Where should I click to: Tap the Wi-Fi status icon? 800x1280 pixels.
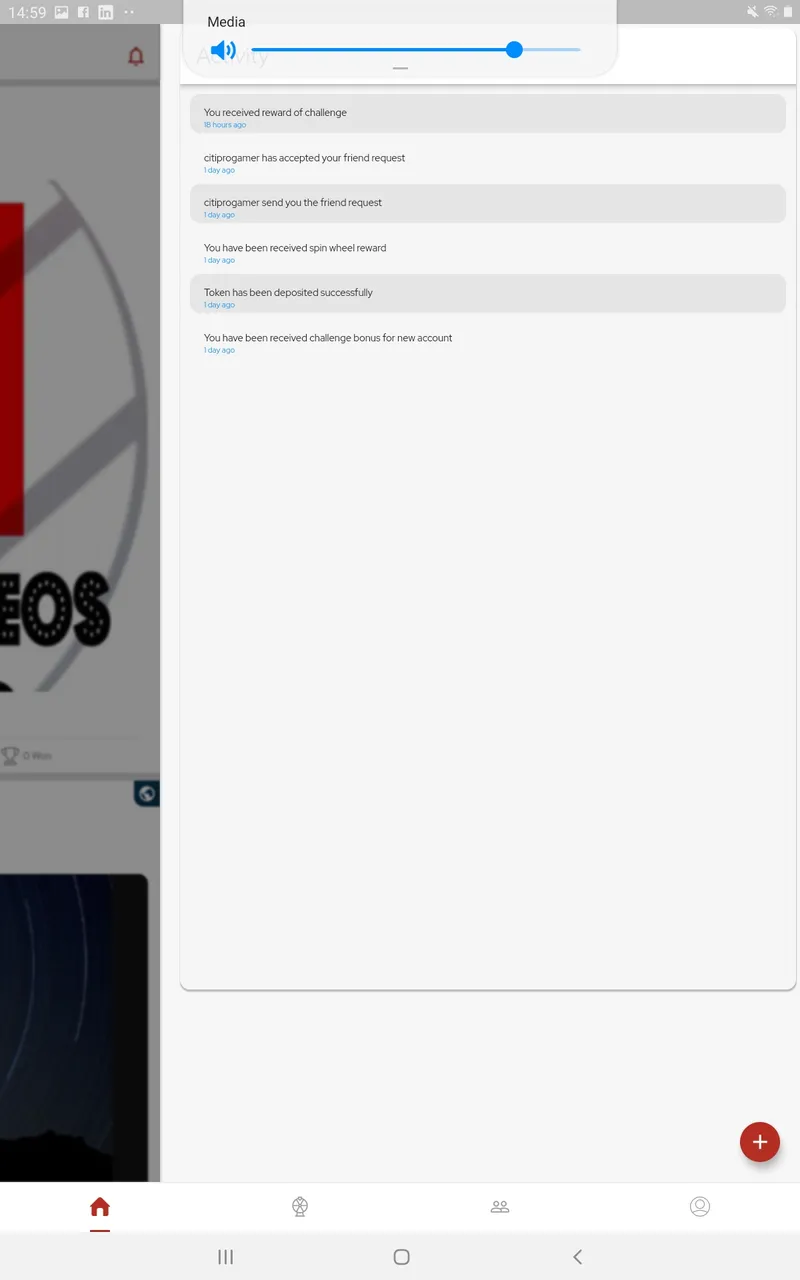tap(771, 11)
